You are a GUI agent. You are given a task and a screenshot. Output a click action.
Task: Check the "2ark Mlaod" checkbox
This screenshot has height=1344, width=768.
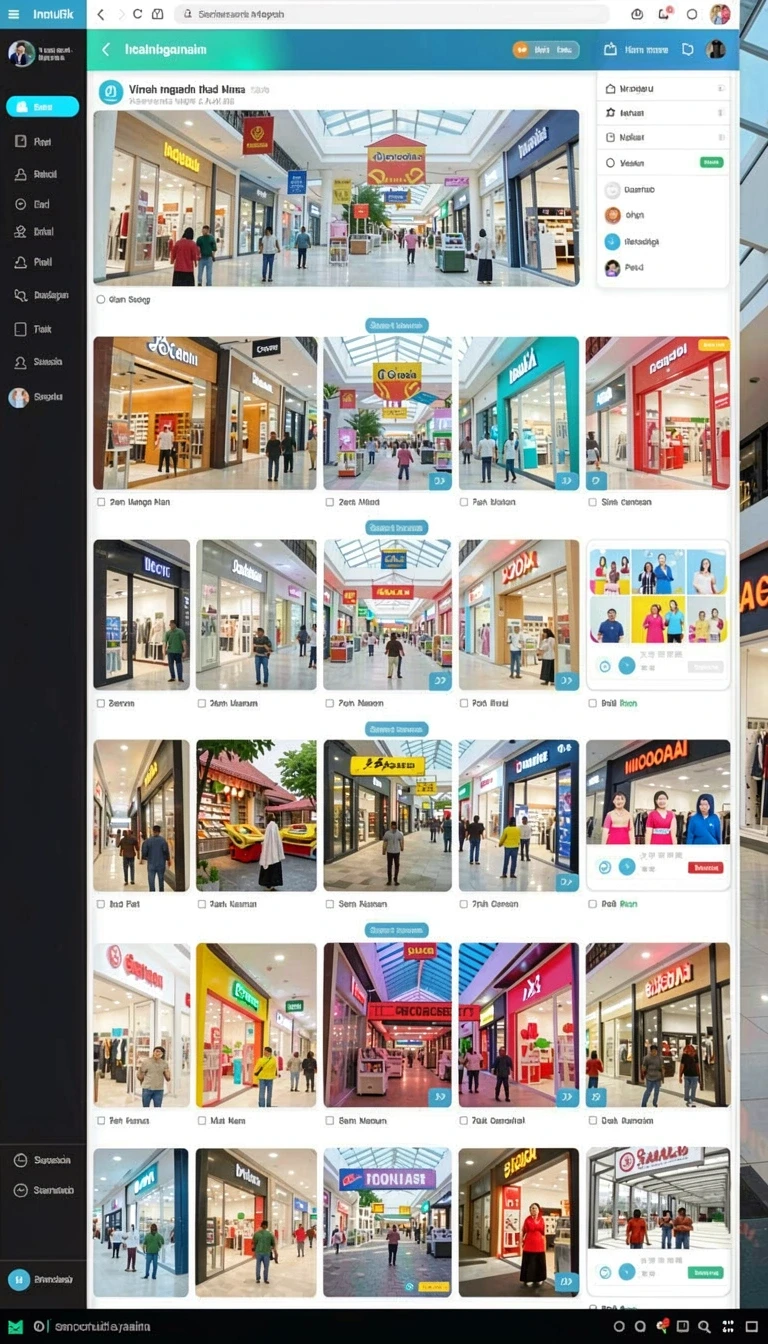click(x=330, y=502)
